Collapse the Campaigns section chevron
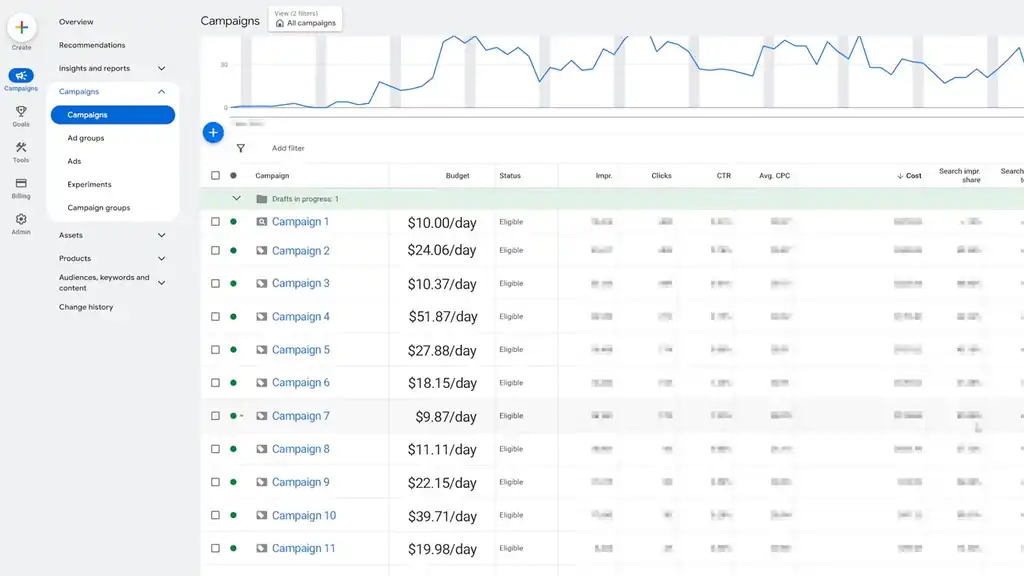Screen dimensions: 1024x576 point(161,91)
